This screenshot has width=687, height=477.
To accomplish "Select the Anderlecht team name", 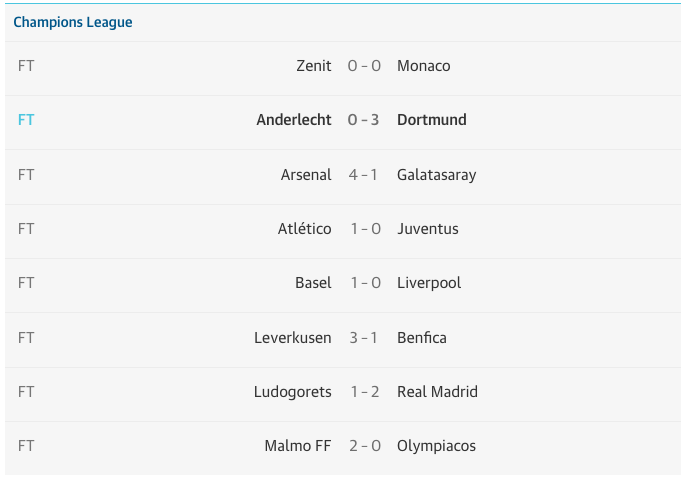I will [x=294, y=120].
